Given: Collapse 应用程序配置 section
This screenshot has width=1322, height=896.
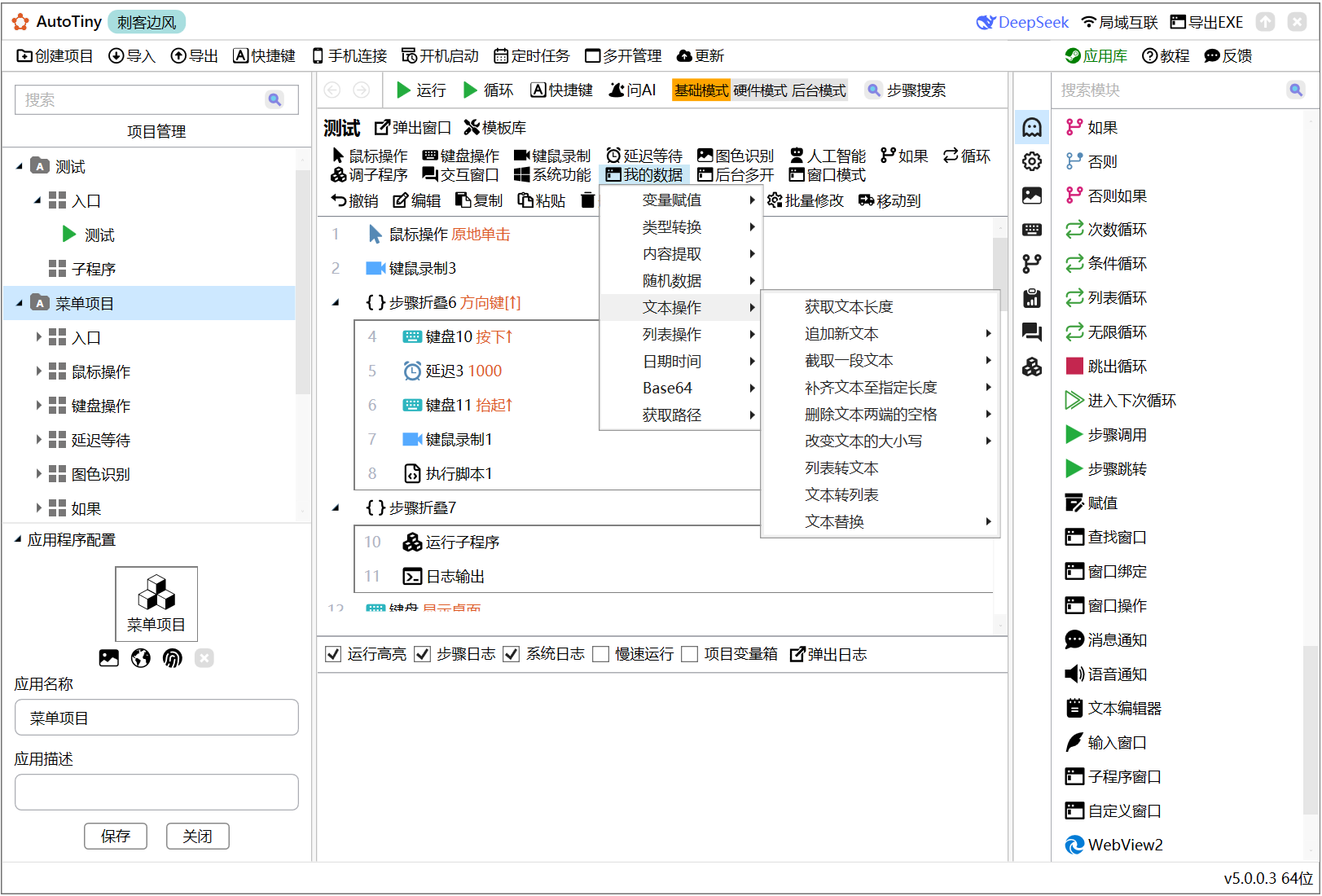Looking at the screenshot, I should click(x=18, y=539).
